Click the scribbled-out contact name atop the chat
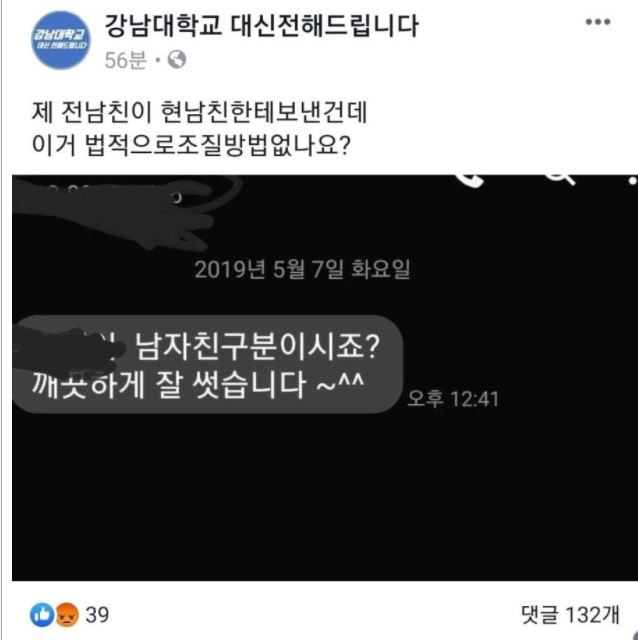Viewport: 638px width, 640px height. point(127,212)
